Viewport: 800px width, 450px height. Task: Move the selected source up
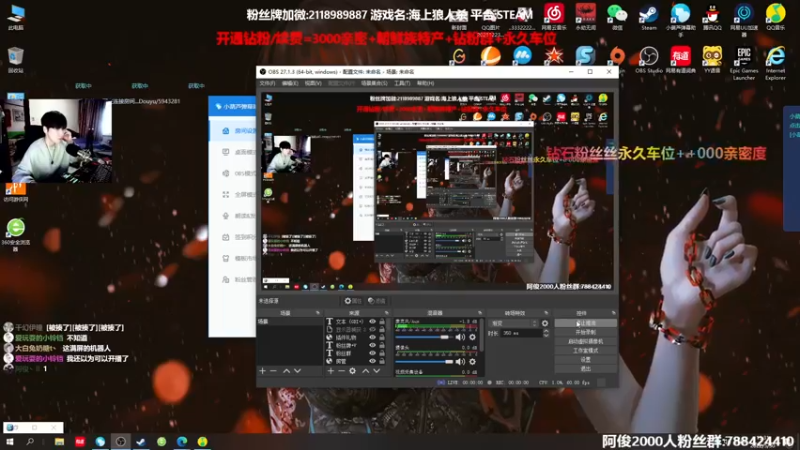click(365, 371)
